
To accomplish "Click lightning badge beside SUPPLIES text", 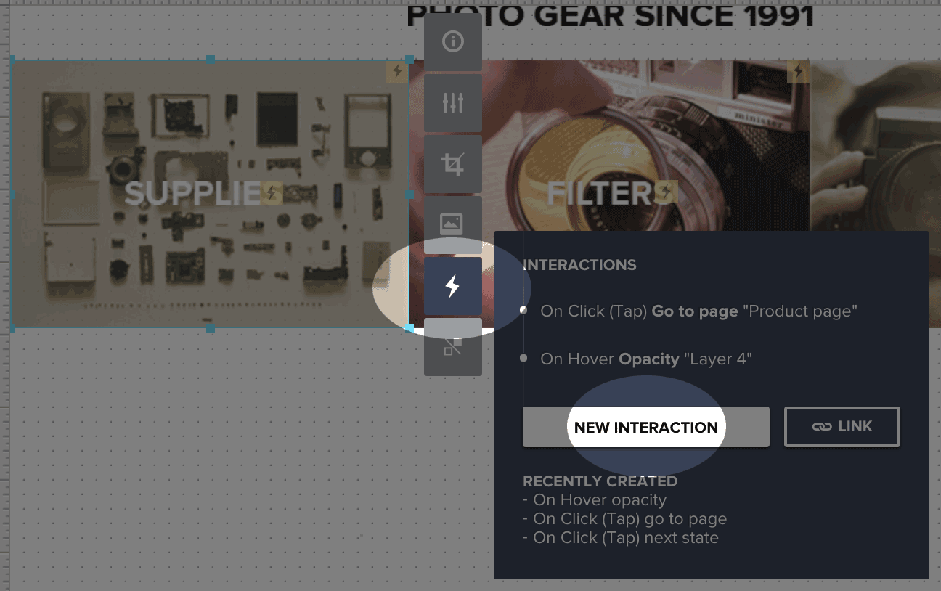I will [271, 193].
